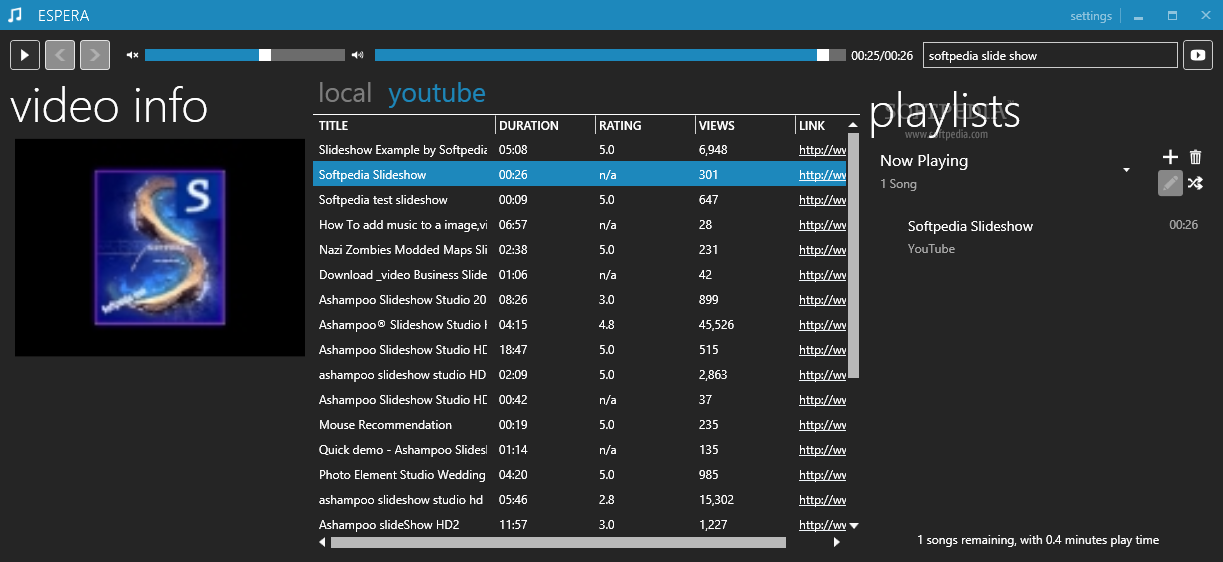Viewport: 1223px width, 562px height.
Task: Open link in Photo Element Studio Wedding row
Action: (x=822, y=475)
